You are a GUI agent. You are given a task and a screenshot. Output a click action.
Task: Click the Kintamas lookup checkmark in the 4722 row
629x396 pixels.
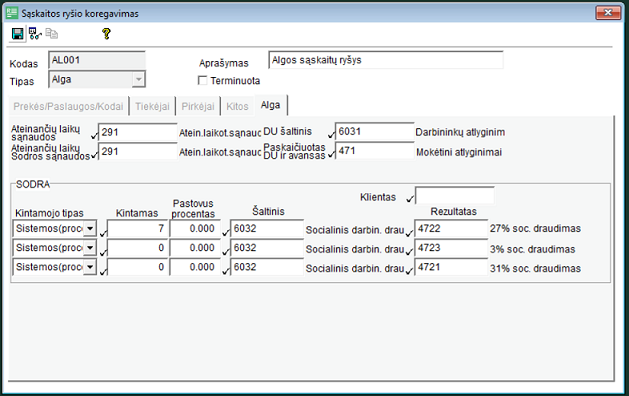[x=103, y=233]
